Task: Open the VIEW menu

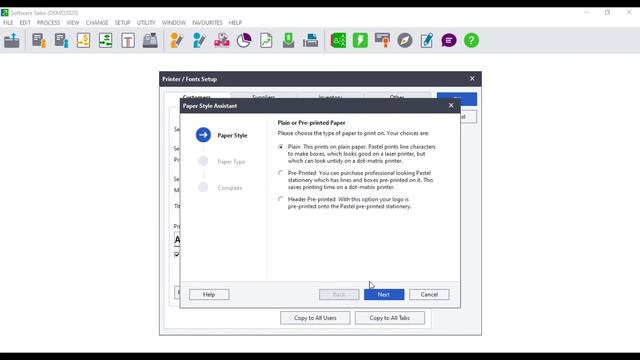Action: click(73, 22)
